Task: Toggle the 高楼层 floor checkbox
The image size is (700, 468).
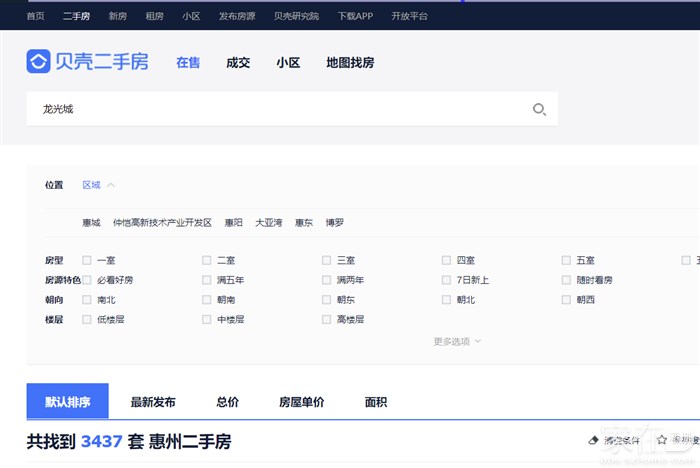Action: click(327, 320)
